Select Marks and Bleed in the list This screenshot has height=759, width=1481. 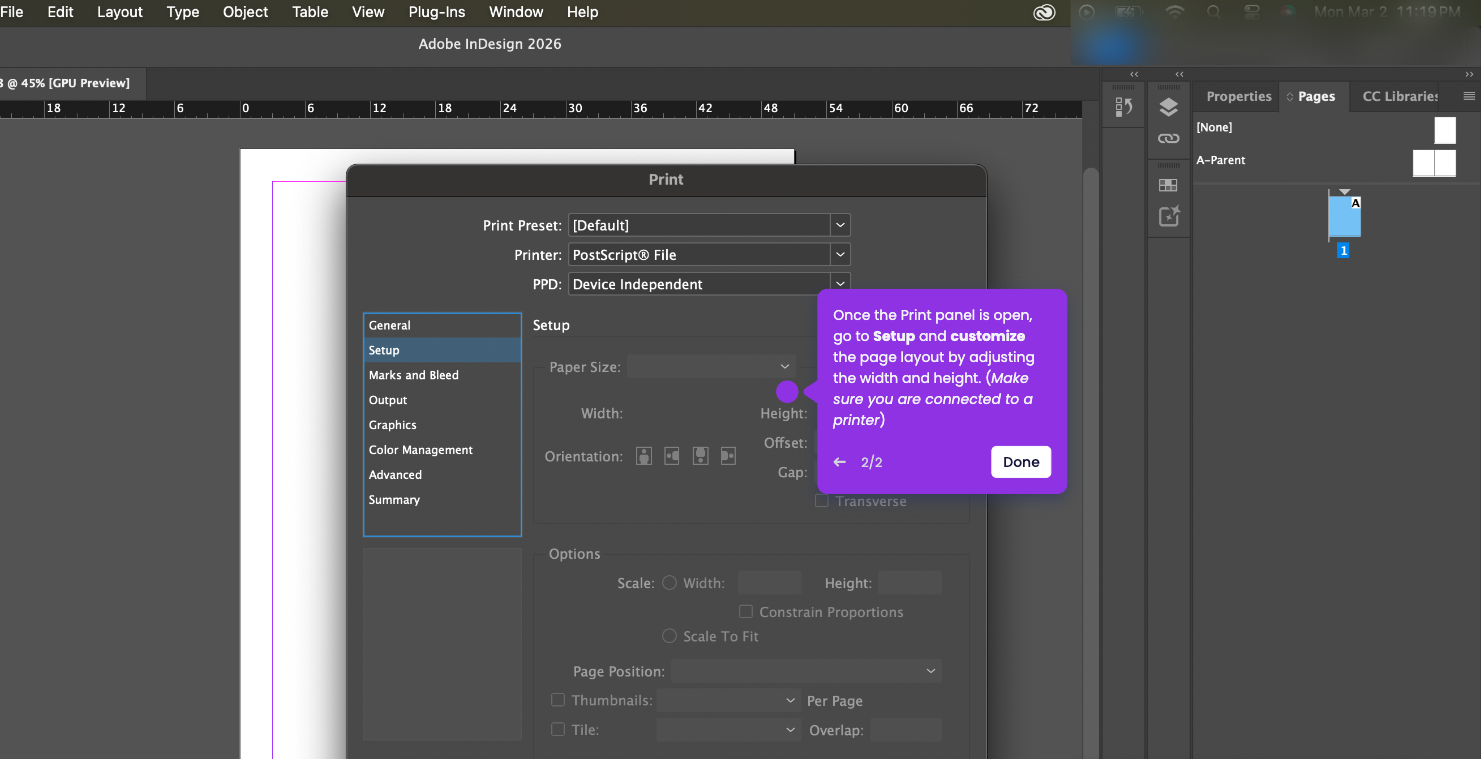click(414, 375)
